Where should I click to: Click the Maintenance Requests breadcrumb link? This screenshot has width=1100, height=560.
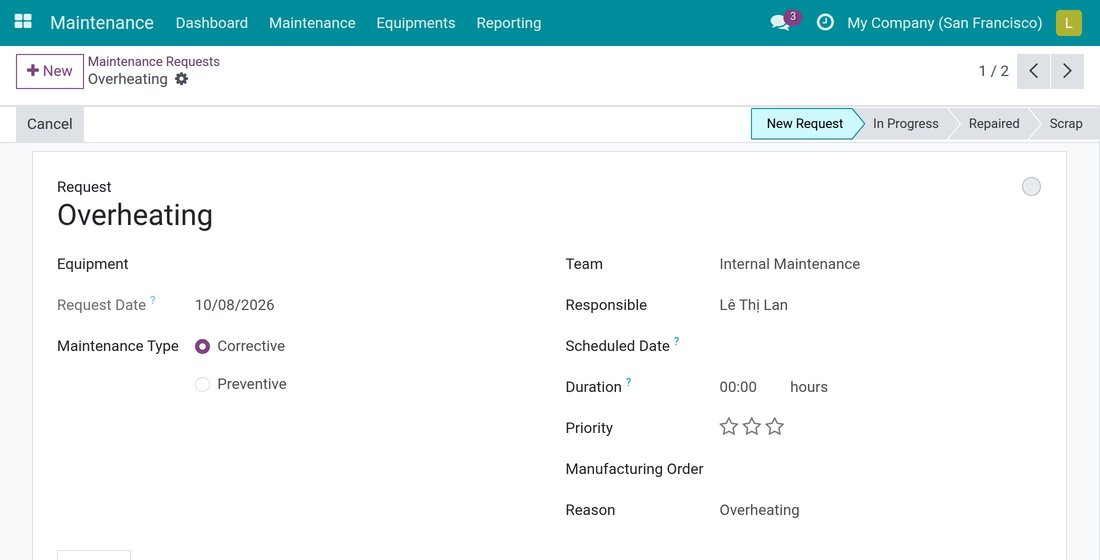(154, 62)
